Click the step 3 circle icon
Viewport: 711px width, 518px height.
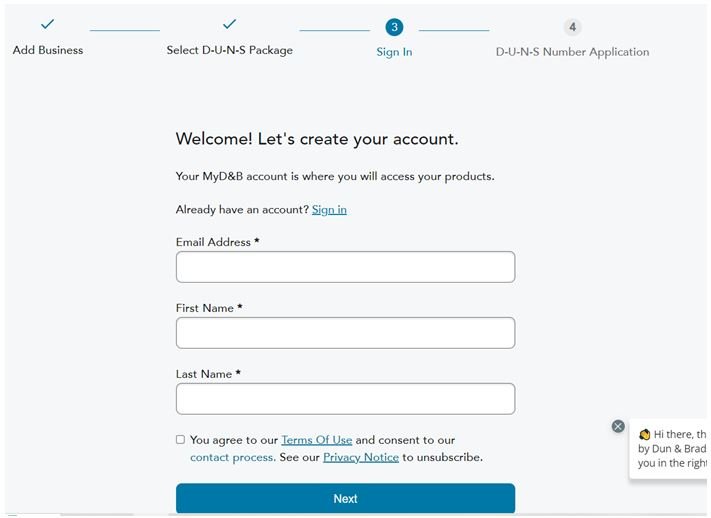coord(394,27)
